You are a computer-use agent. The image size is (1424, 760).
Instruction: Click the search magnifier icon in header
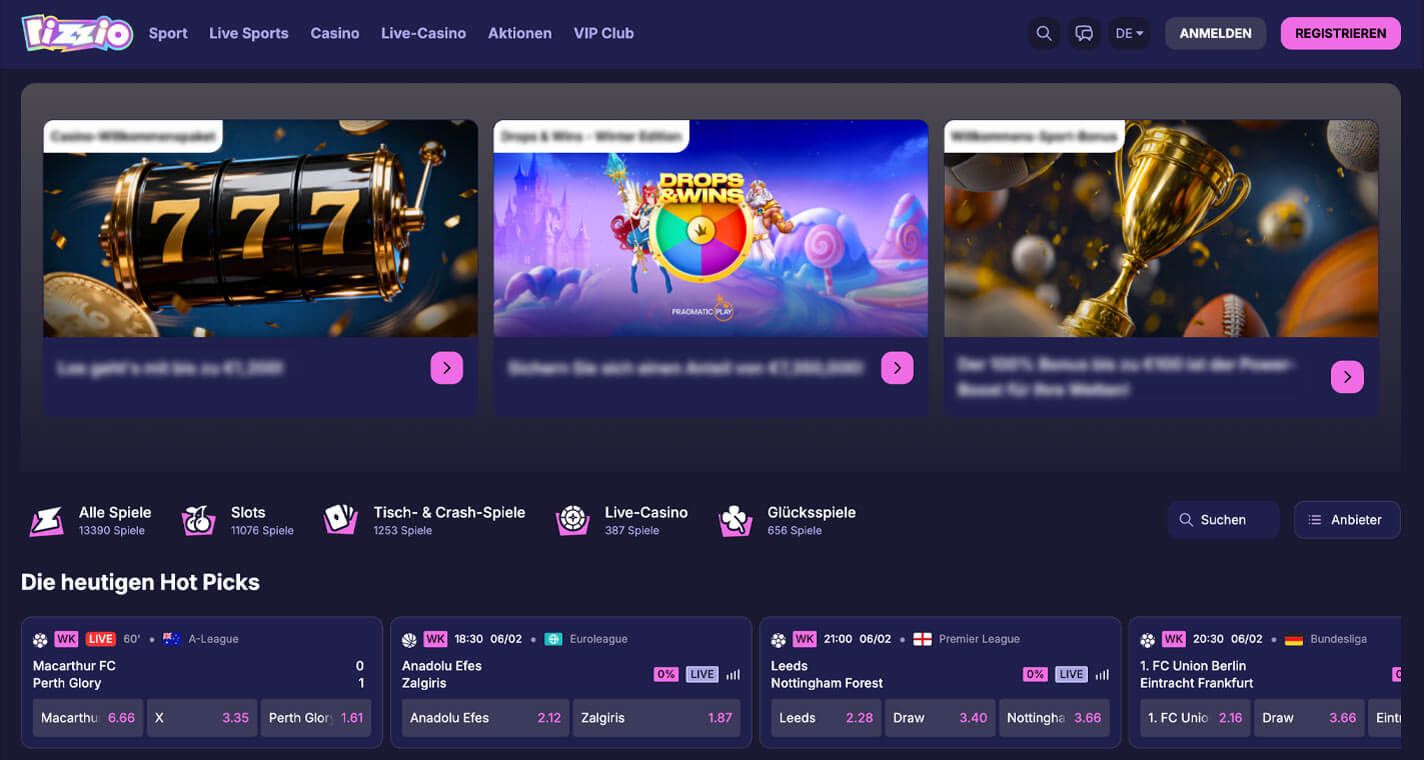pos(1043,33)
